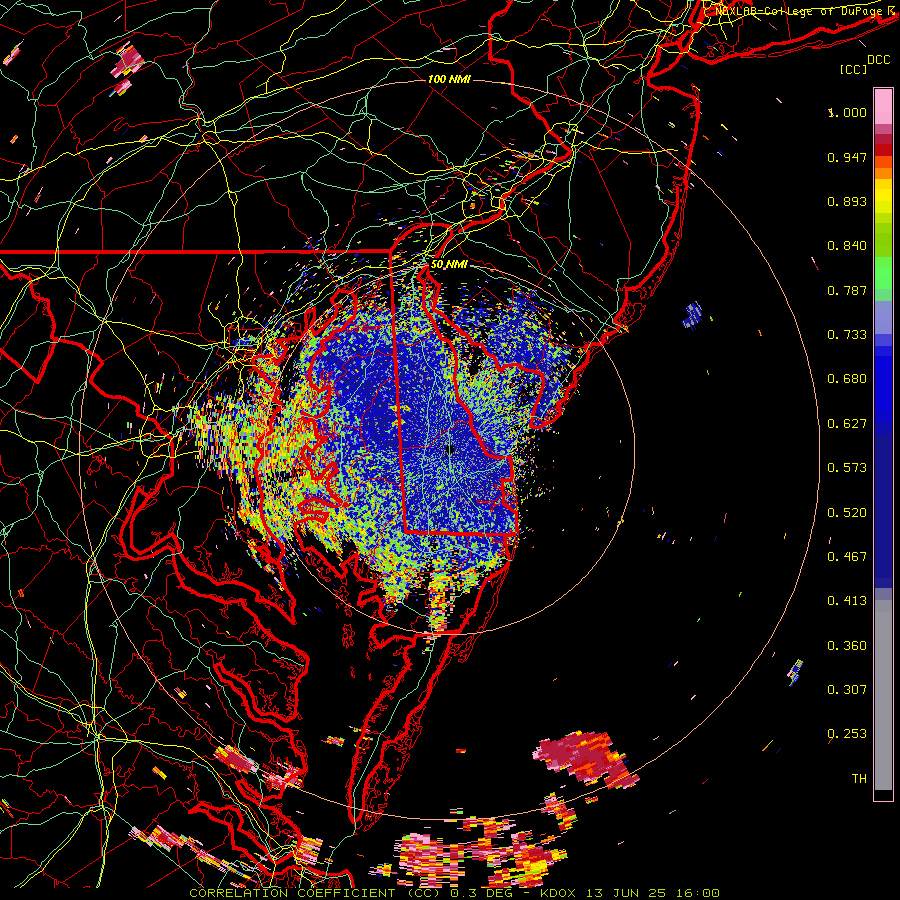Click the "100 NMI" range ring label
The image size is (900, 900).
[x=449, y=79]
